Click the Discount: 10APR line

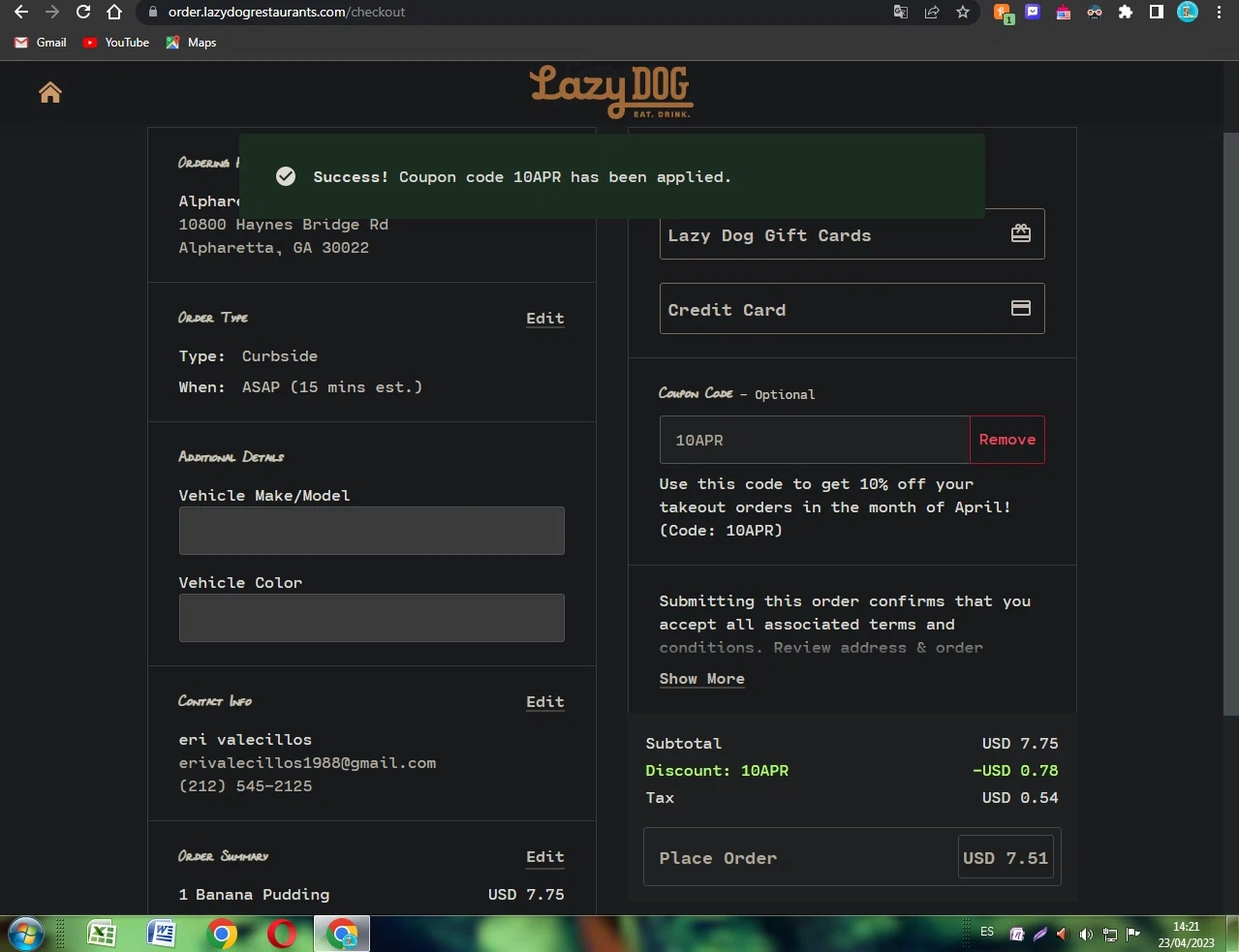(717, 771)
